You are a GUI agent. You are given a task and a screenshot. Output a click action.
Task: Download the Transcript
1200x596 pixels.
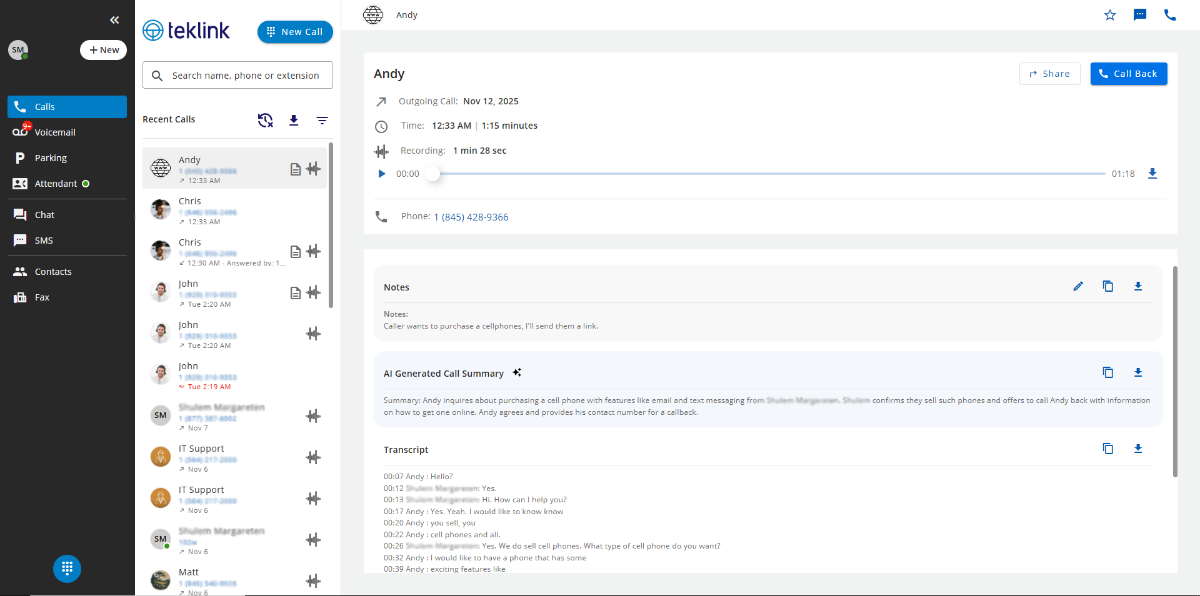click(1138, 448)
